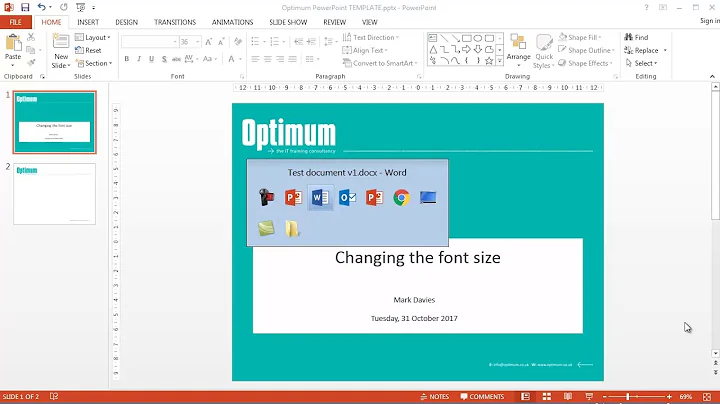Open Shape Fill dropdown

580,37
